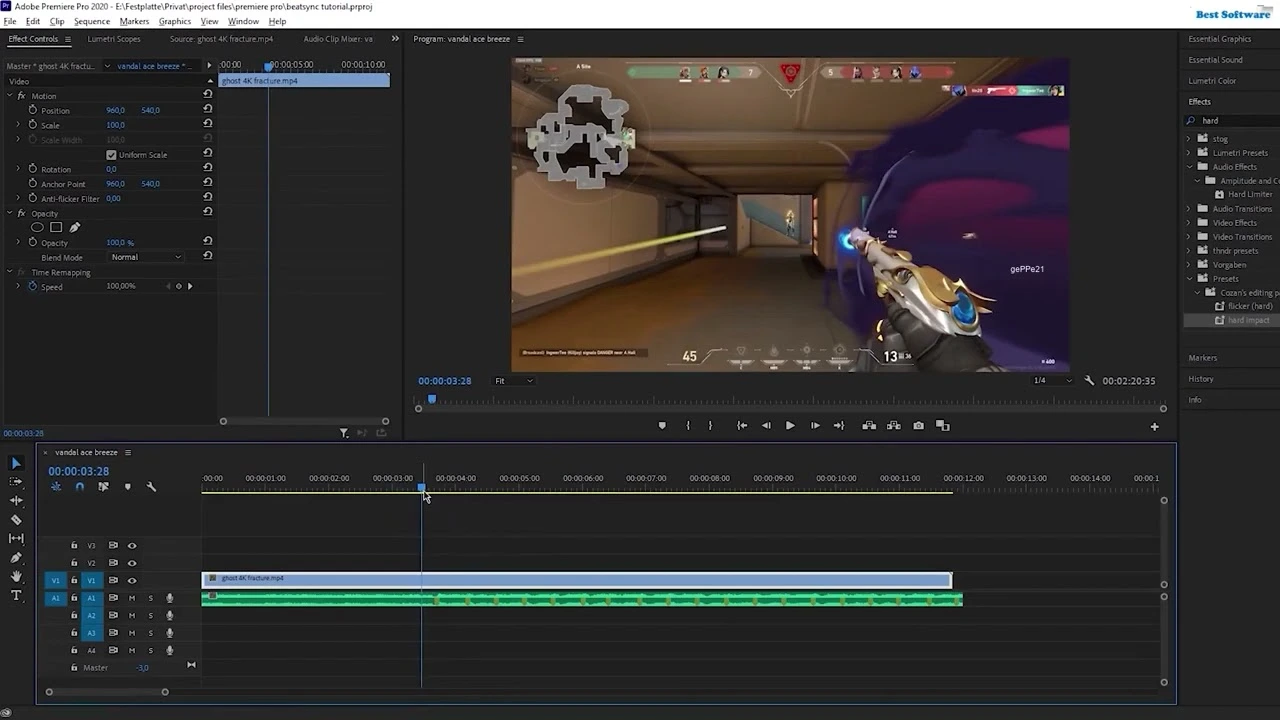Image resolution: width=1280 pixels, height=720 pixels.
Task: Toggle linked selection in the timeline
Action: 103,487
